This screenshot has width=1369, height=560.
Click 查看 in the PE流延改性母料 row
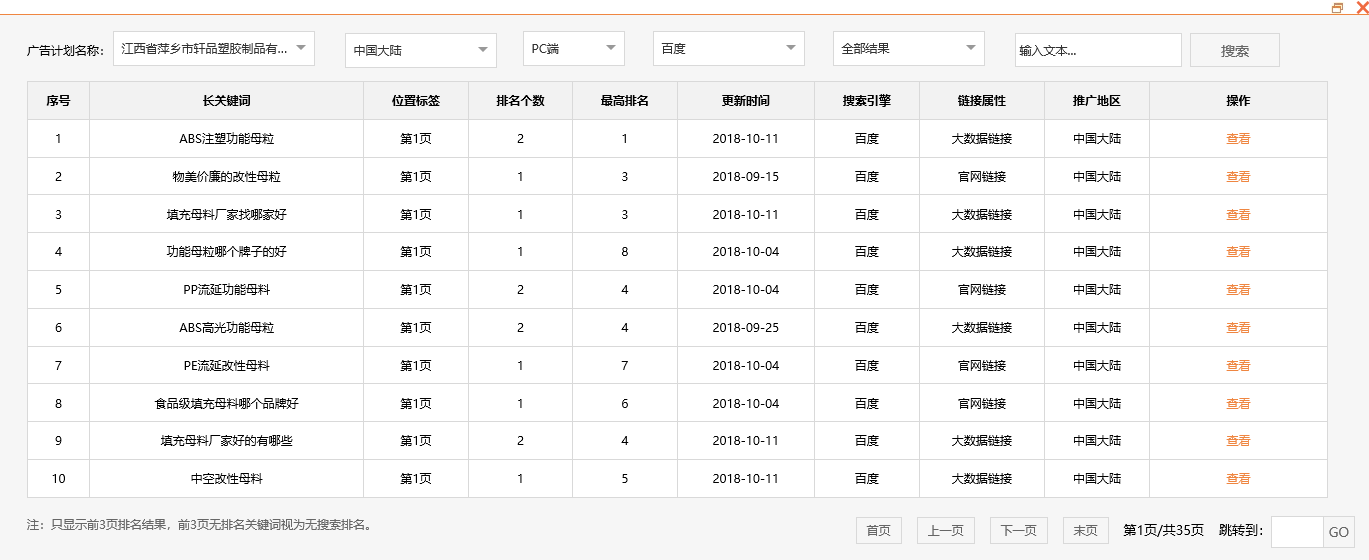(1238, 366)
